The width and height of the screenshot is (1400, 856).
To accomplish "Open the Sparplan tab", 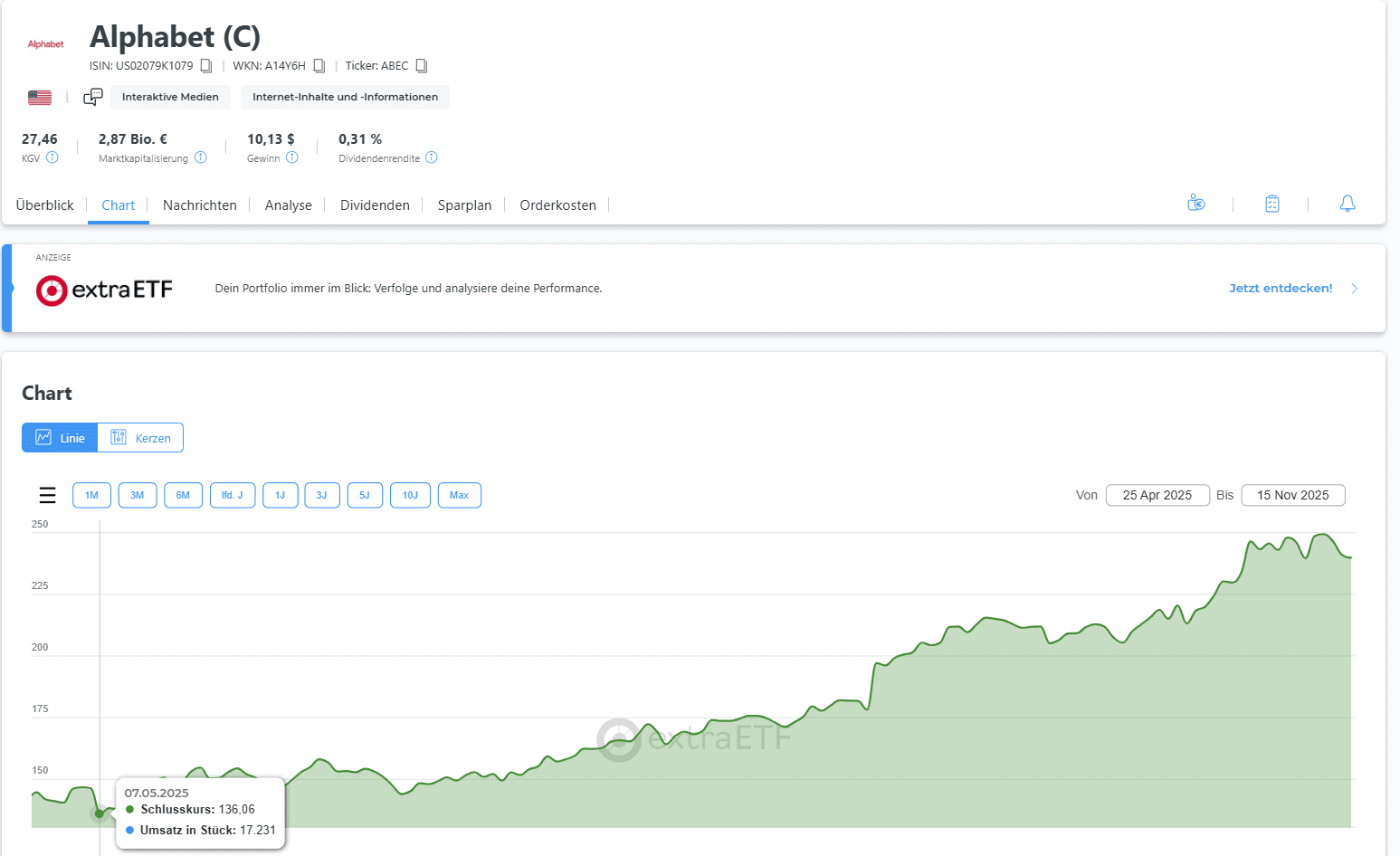I will (x=465, y=205).
